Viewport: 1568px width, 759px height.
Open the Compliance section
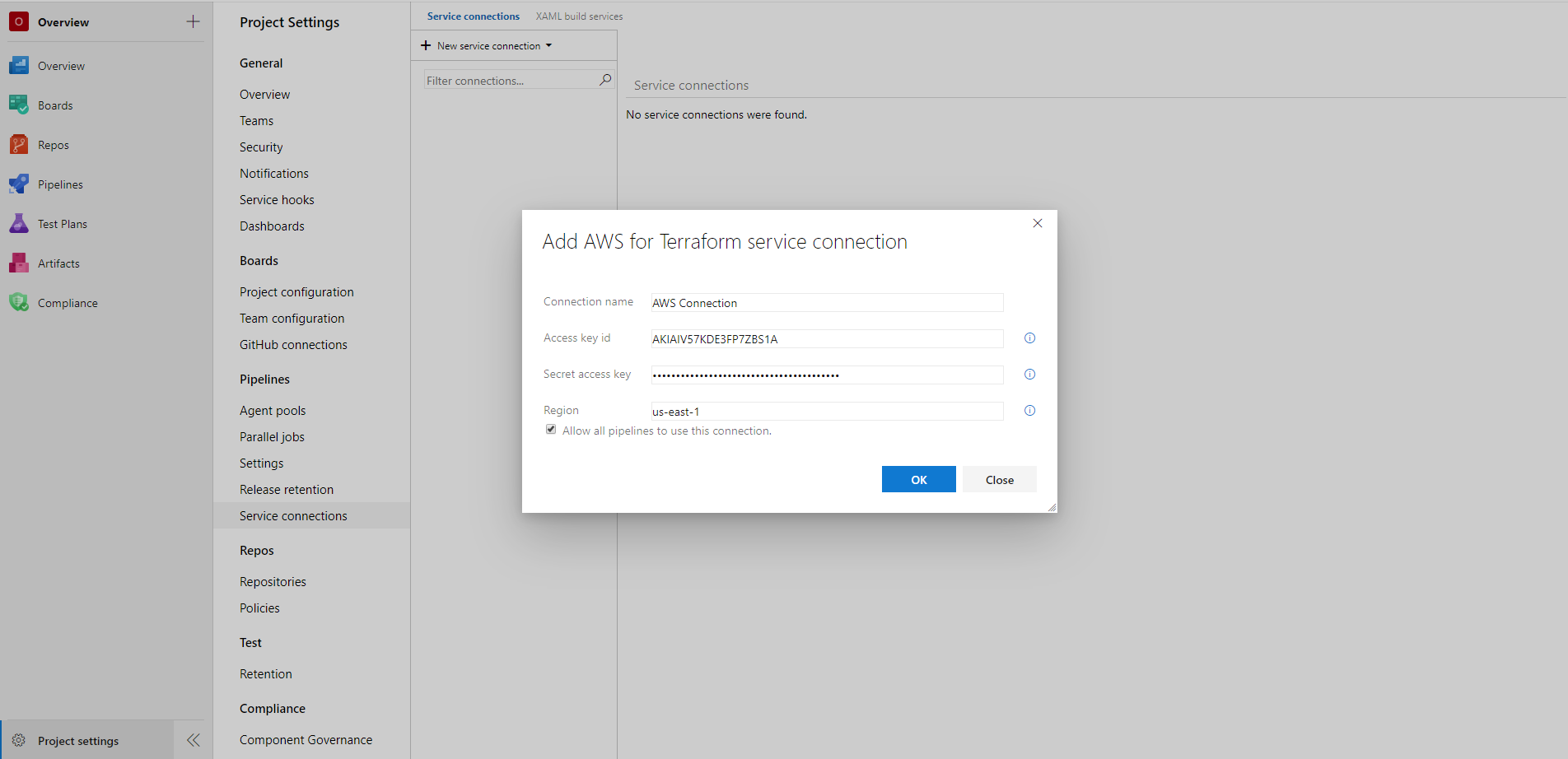point(68,302)
